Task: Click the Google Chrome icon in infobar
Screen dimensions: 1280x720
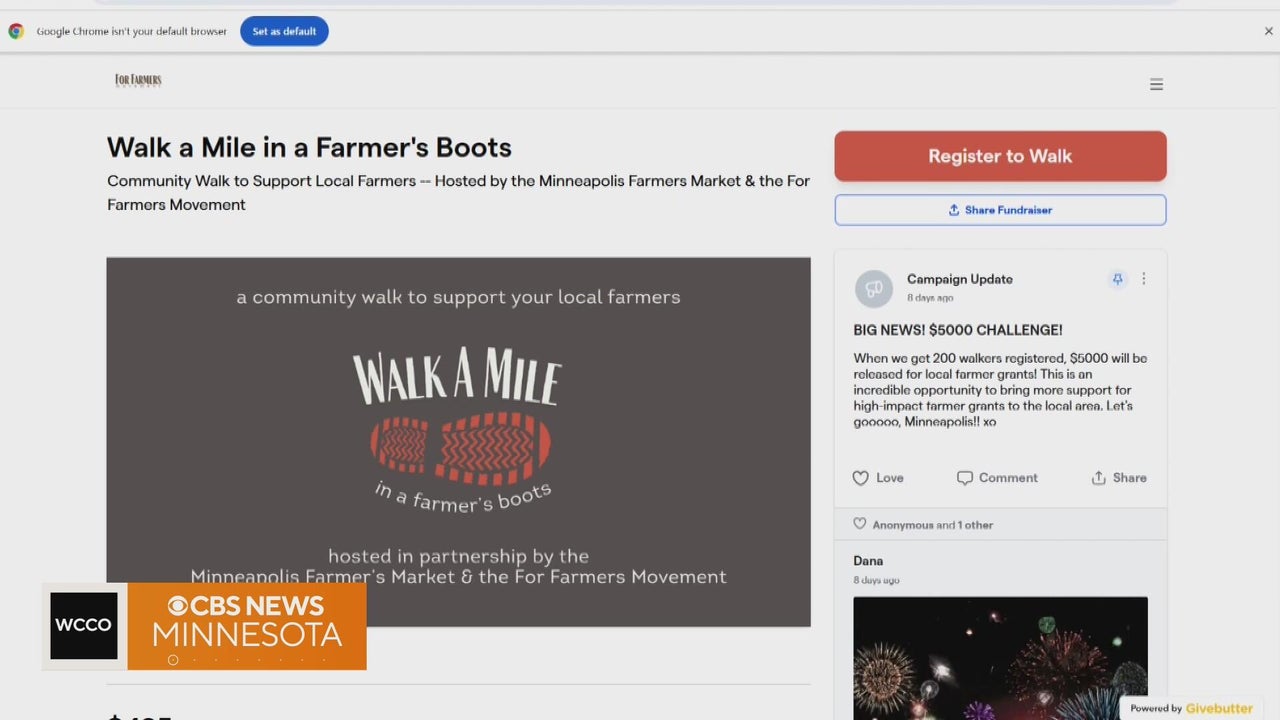Action: pyautogui.click(x=16, y=31)
